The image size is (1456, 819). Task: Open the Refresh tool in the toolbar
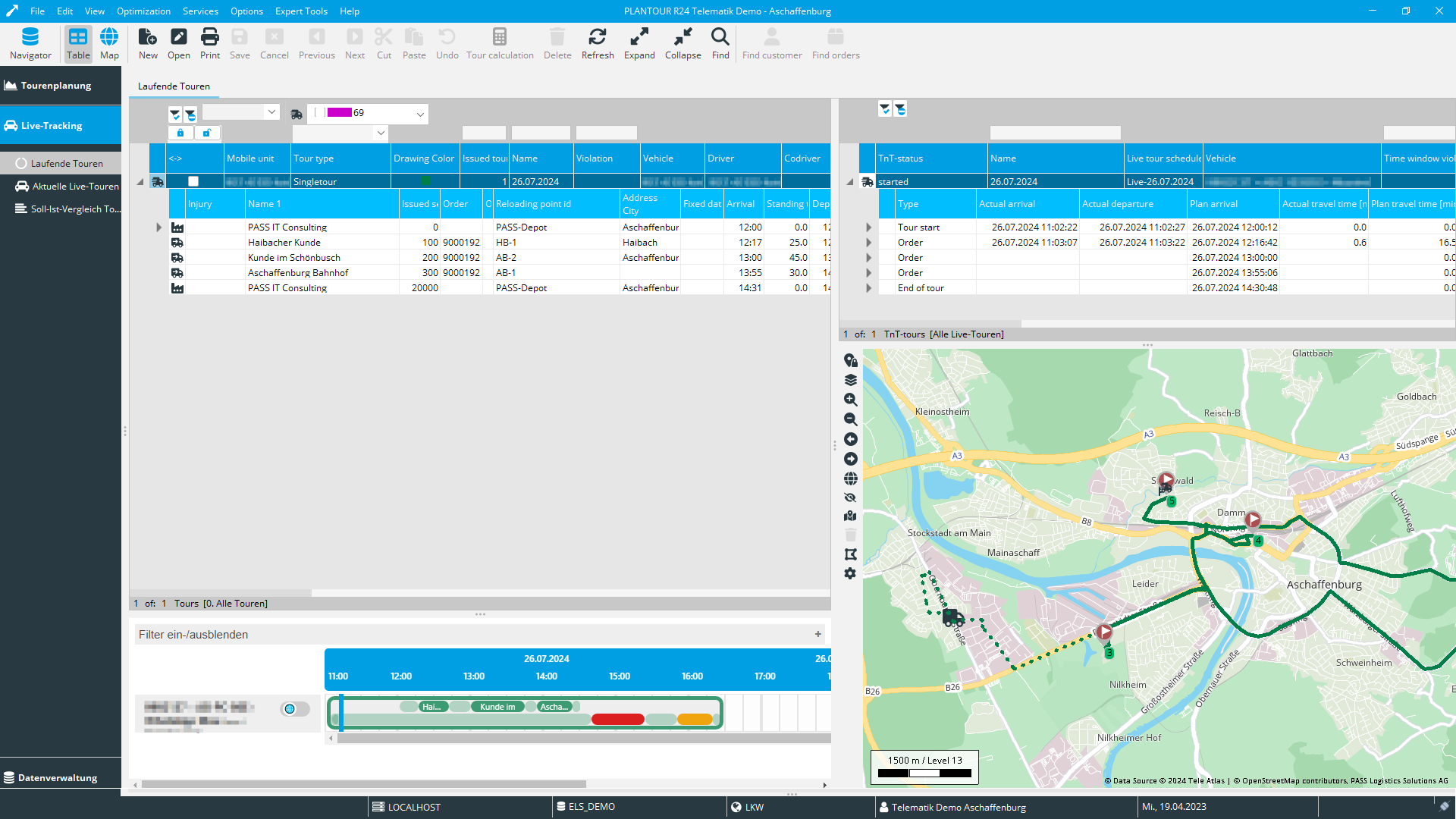(x=598, y=42)
